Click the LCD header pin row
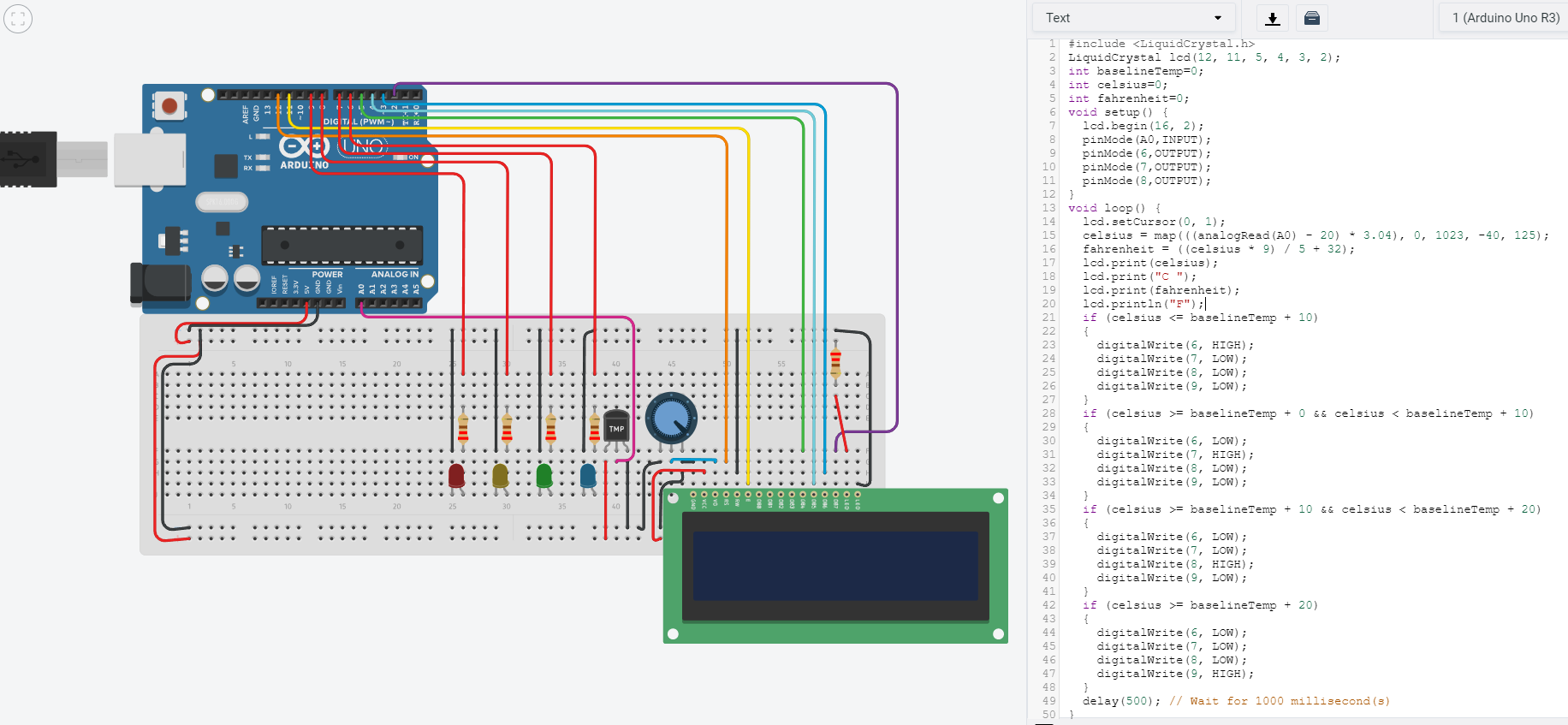 (x=775, y=494)
